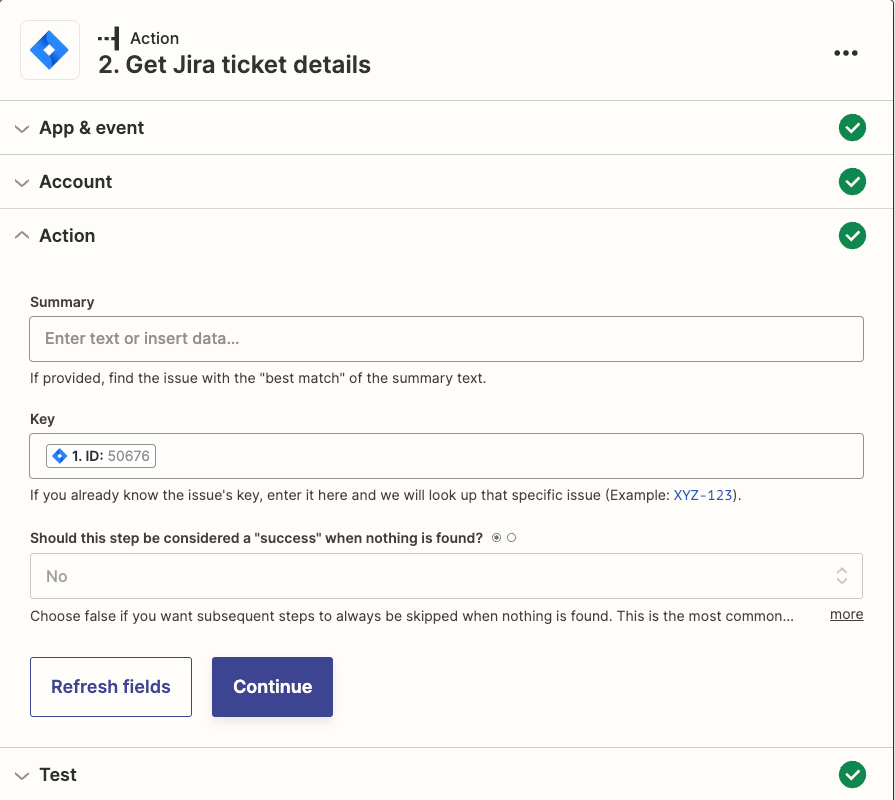Open the three-dot step options menu
This screenshot has width=895, height=800.
(845, 53)
